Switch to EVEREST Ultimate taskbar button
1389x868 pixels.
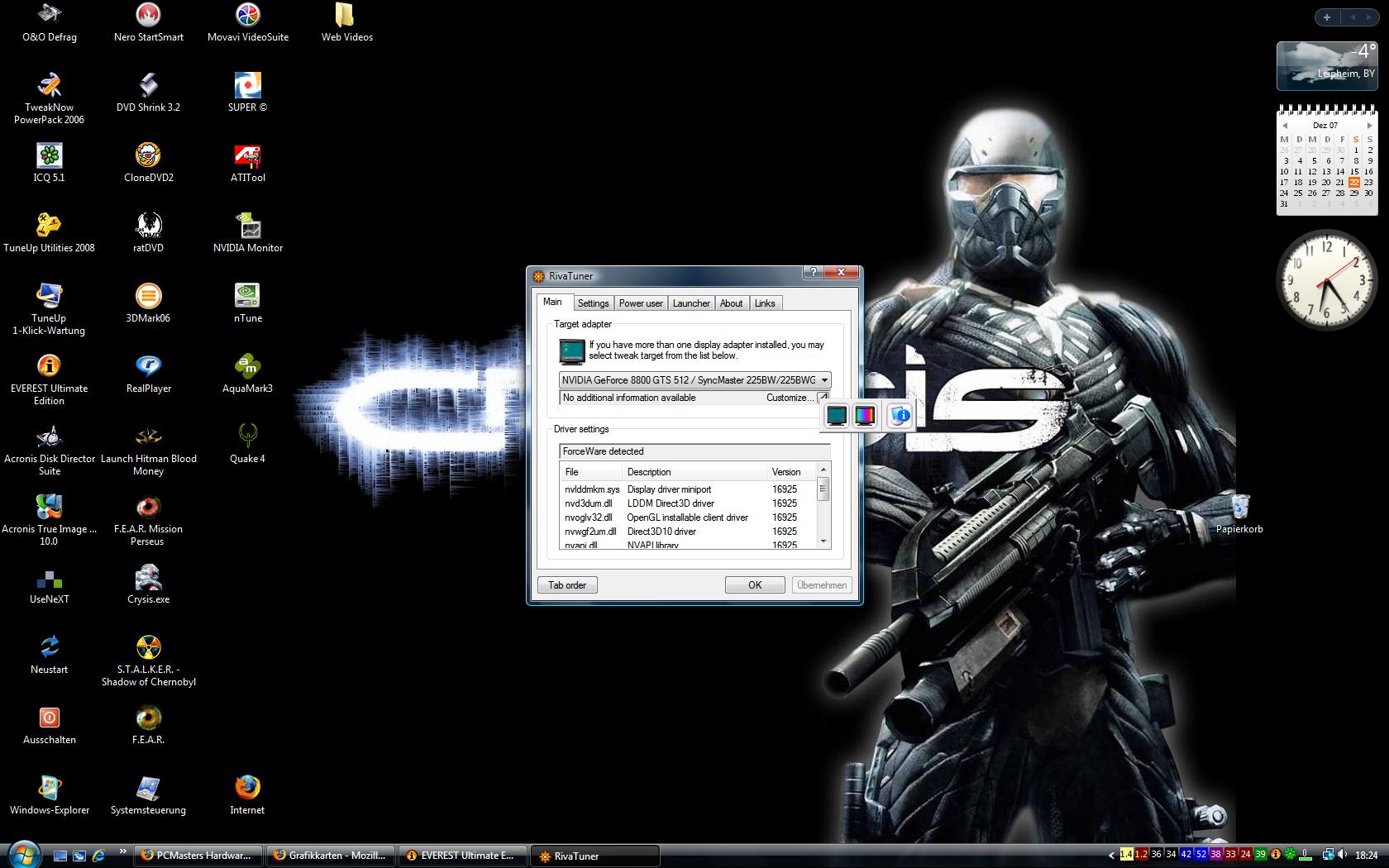(463, 856)
